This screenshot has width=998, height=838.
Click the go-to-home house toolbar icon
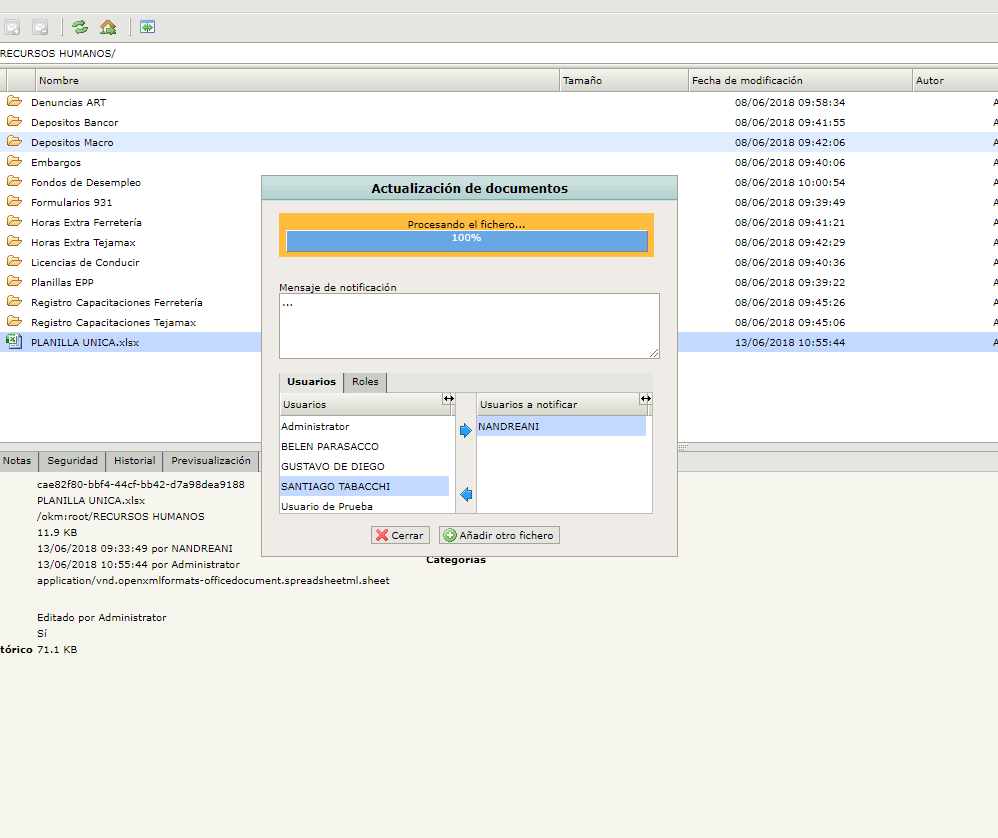(x=108, y=27)
